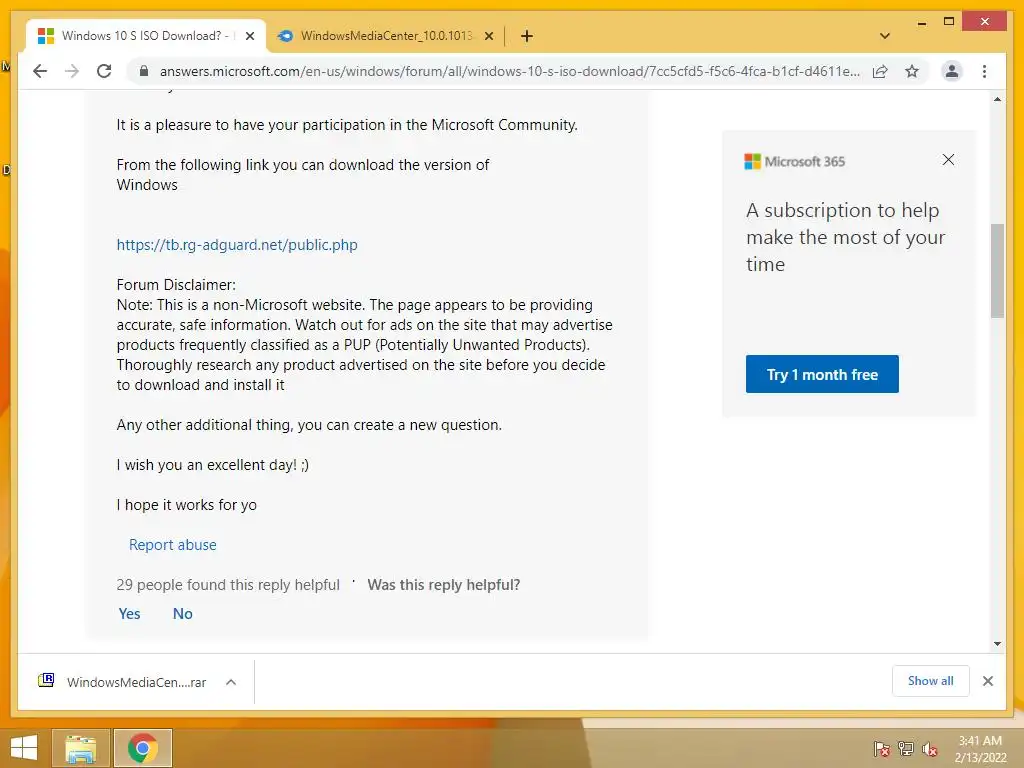Share this page icon in address bar

point(880,71)
